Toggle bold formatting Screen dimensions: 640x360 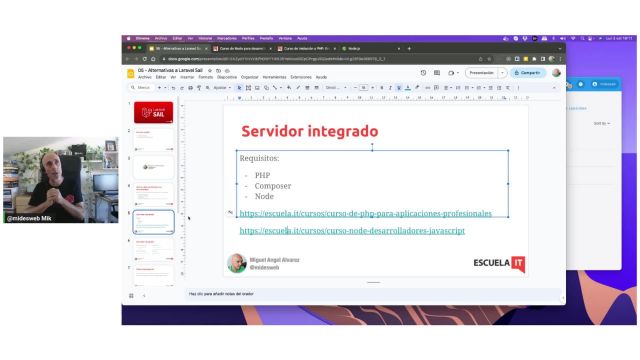(x=382, y=88)
